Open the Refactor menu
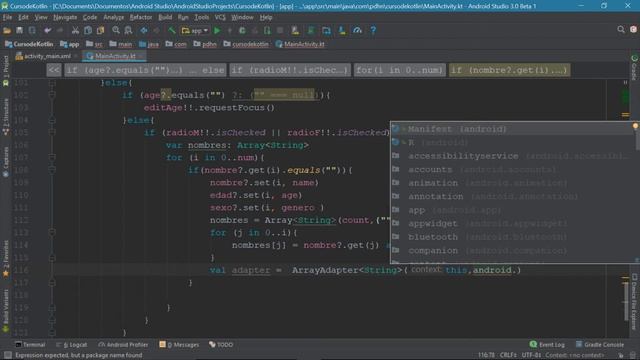 pyautogui.click(x=140, y=18)
